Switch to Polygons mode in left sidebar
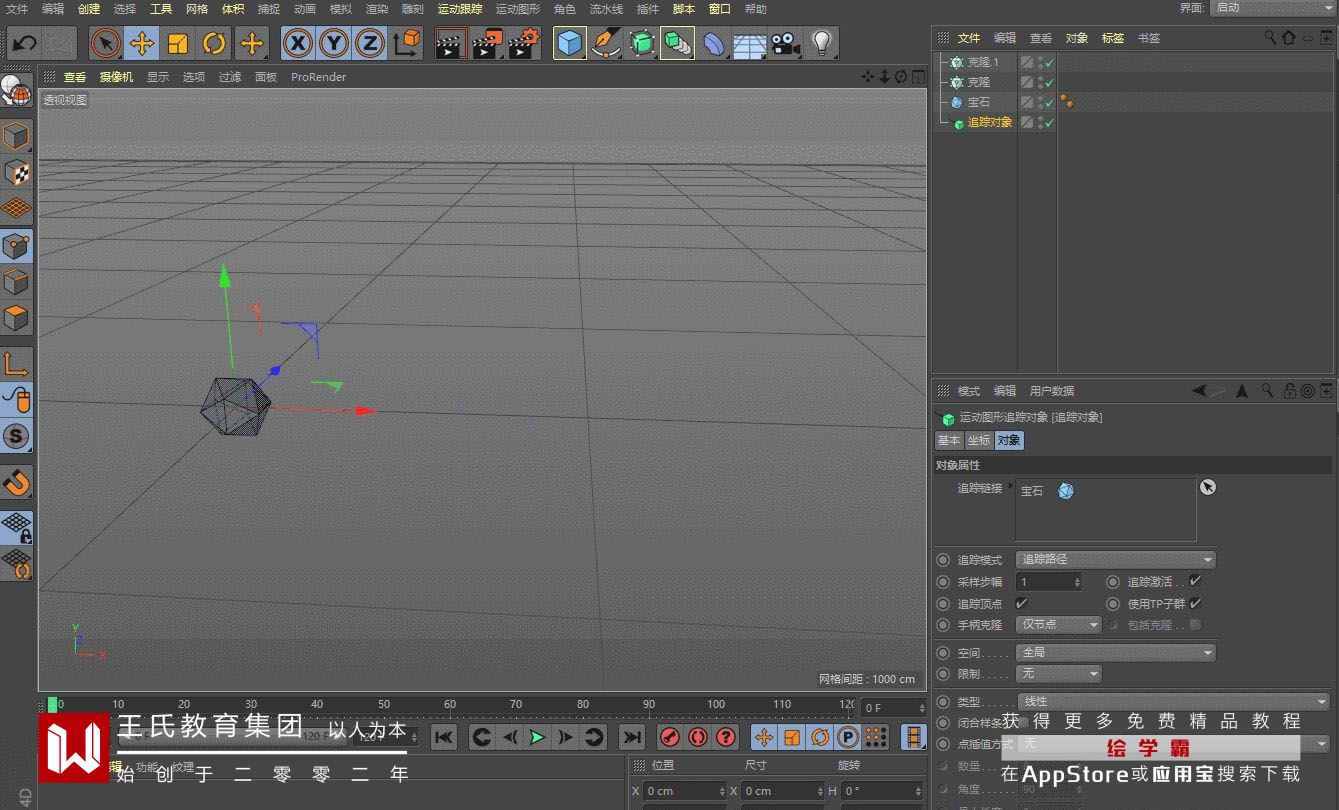The height and width of the screenshot is (810, 1339). [16, 319]
